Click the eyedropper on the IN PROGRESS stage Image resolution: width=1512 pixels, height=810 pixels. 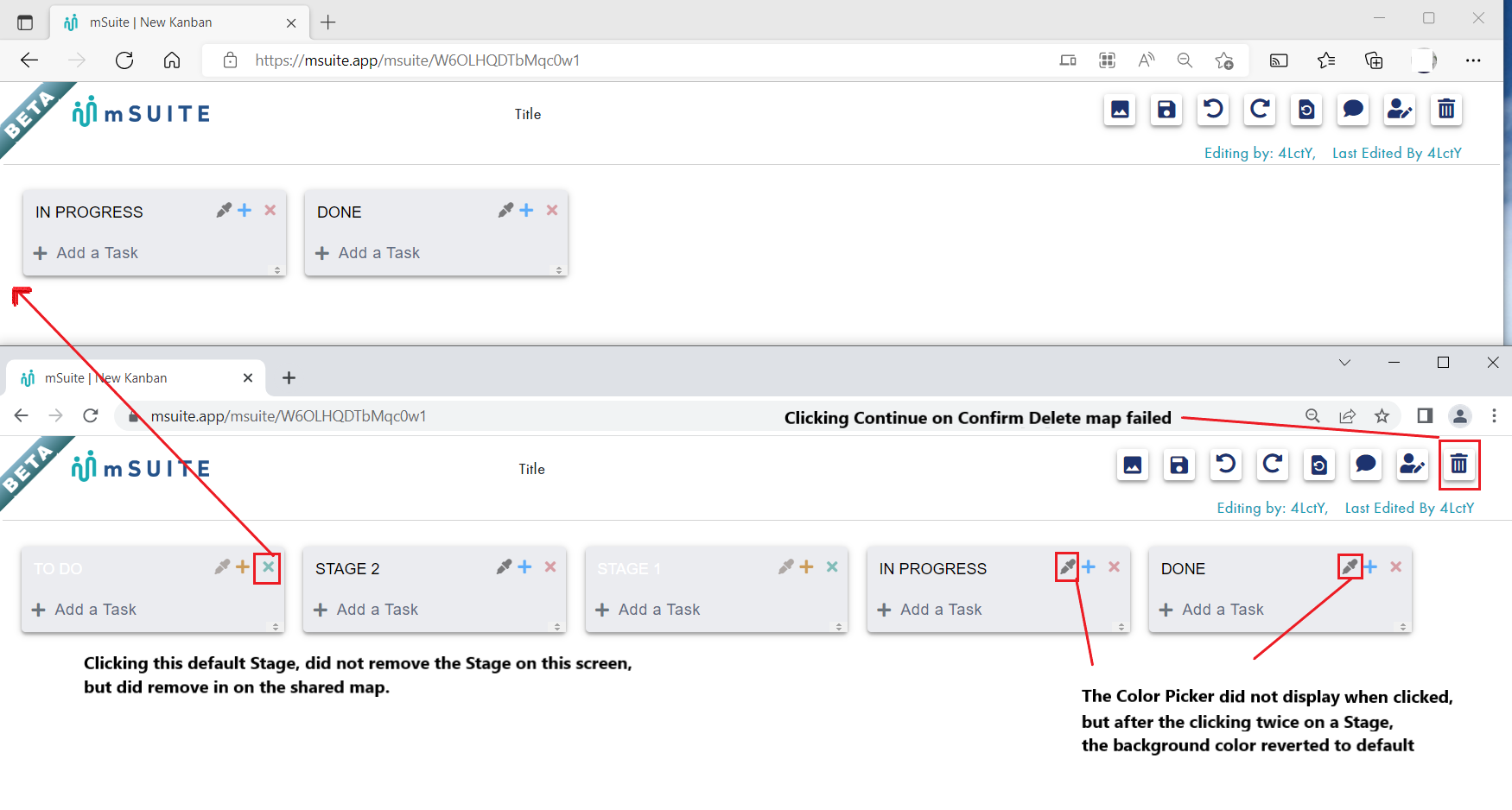coord(1066,567)
